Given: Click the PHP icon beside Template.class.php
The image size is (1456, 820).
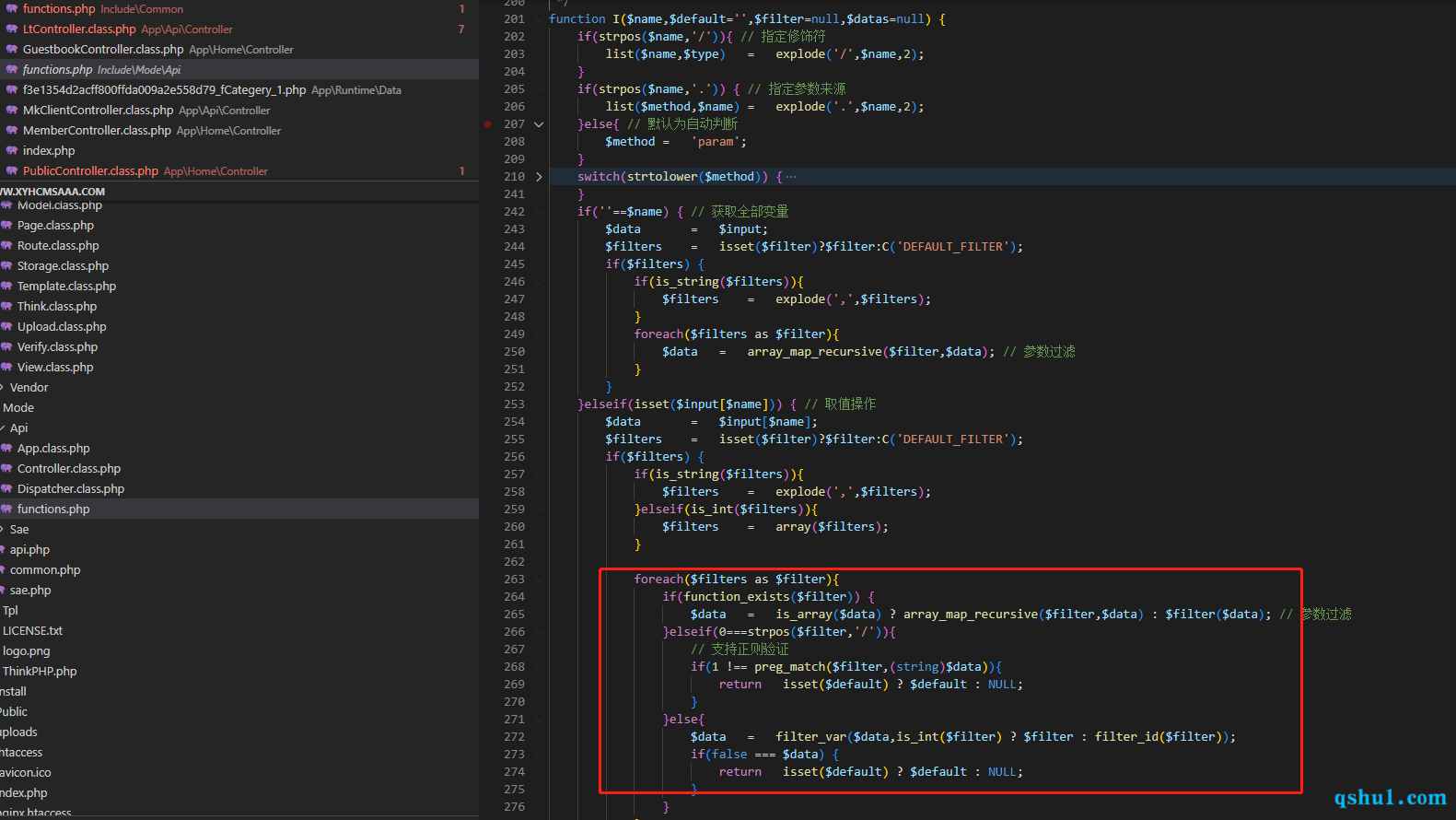Looking at the screenshot, I should (6, 286).
